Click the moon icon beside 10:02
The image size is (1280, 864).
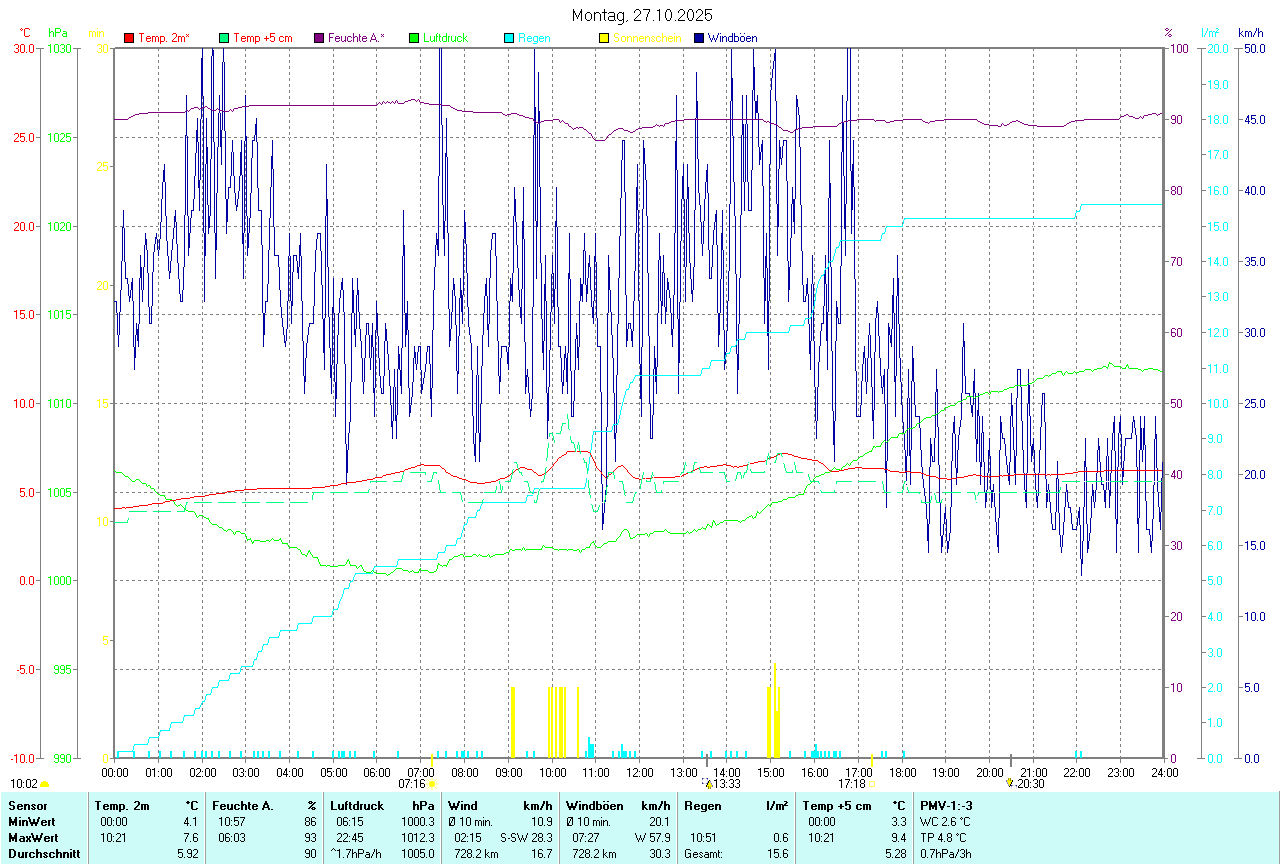pyautogui.click(x=45, y=784)
